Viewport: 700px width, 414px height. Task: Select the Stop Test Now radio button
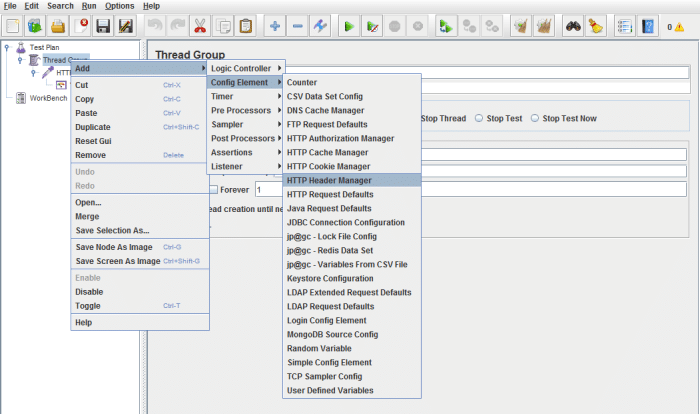[x=535, y=118]
